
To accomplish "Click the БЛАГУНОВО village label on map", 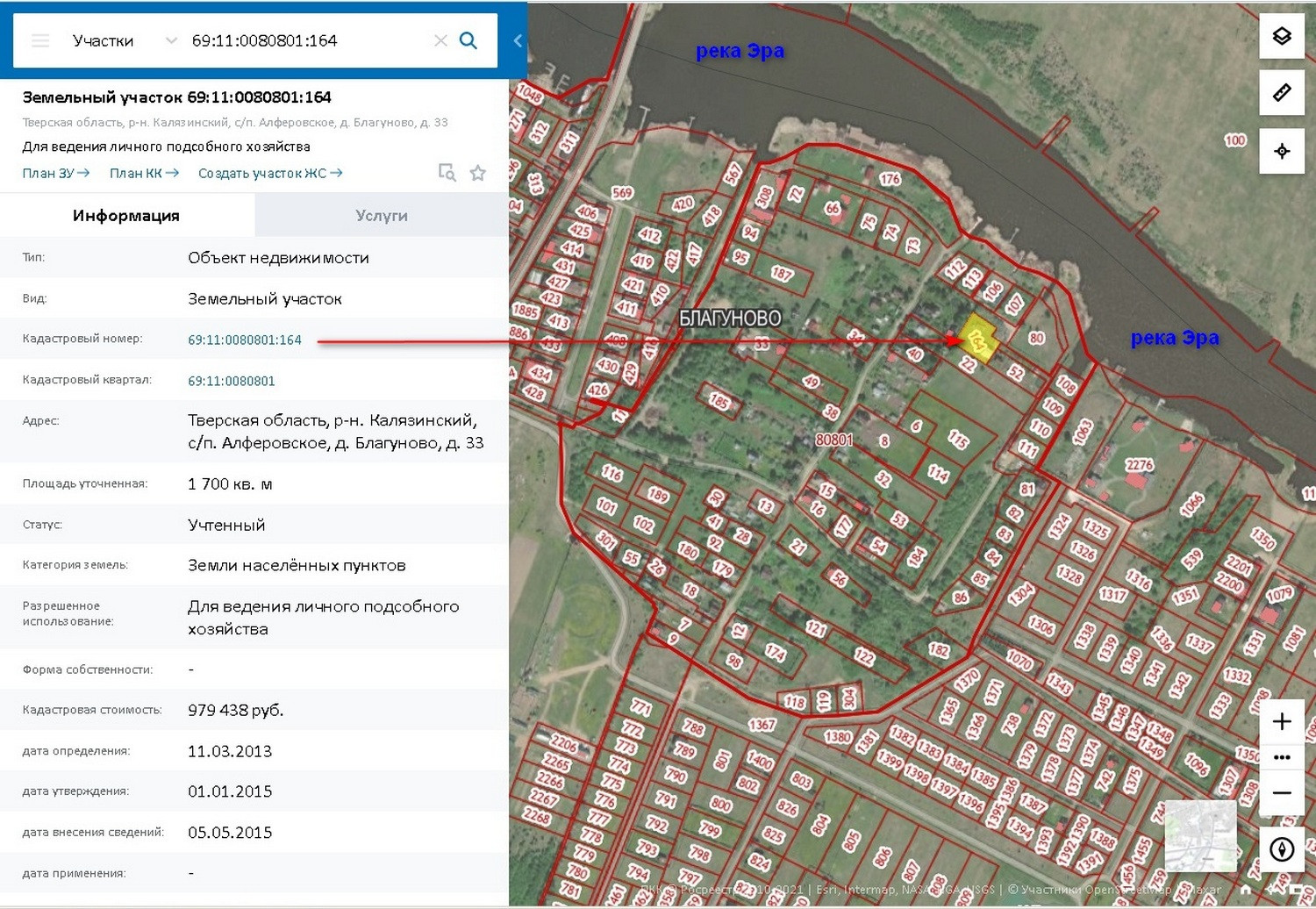I will tap(730, 319).
